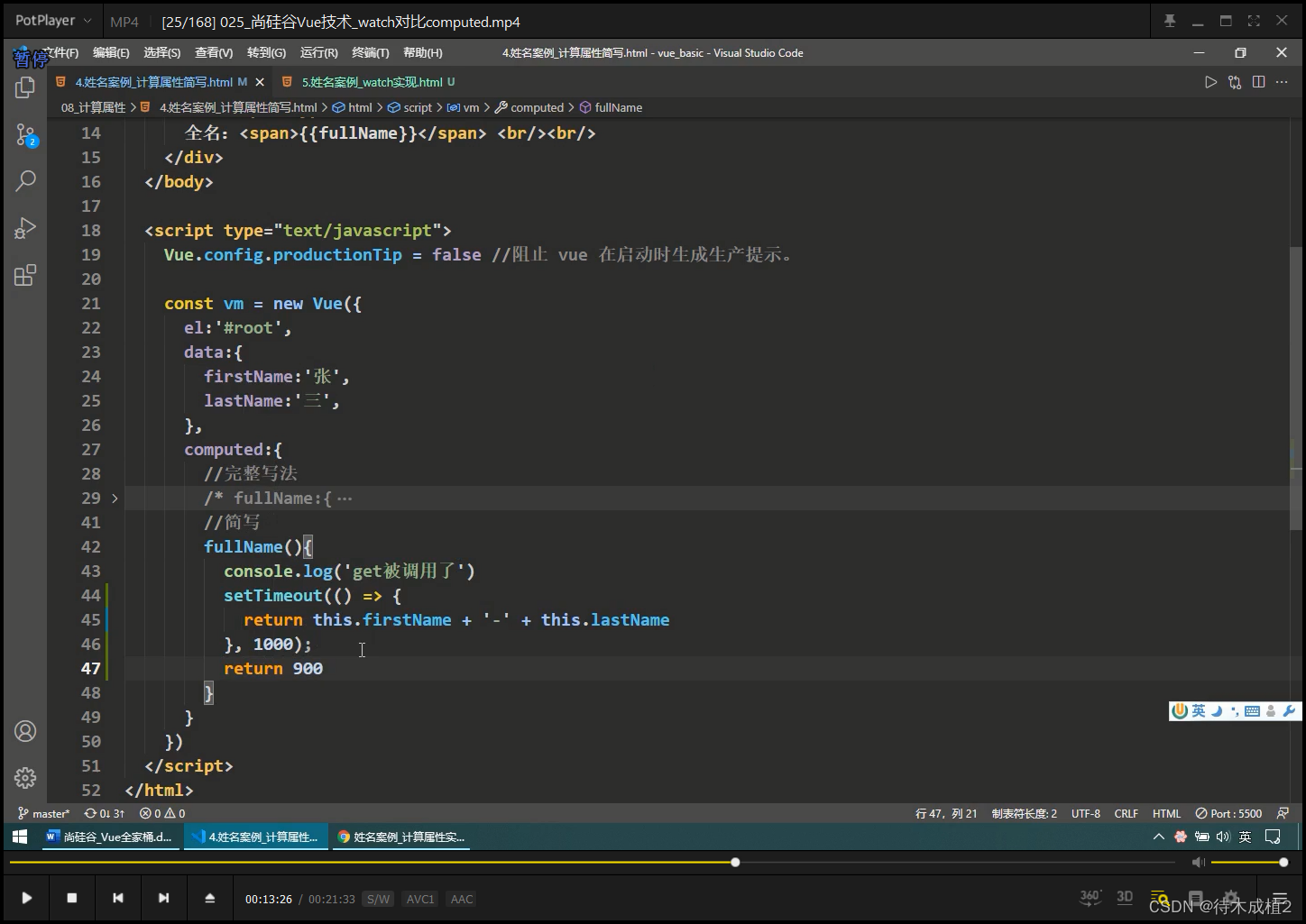The image size is (1306, 924).
Task: Click the computed breadcrumb item
Action: click(529, 107)
